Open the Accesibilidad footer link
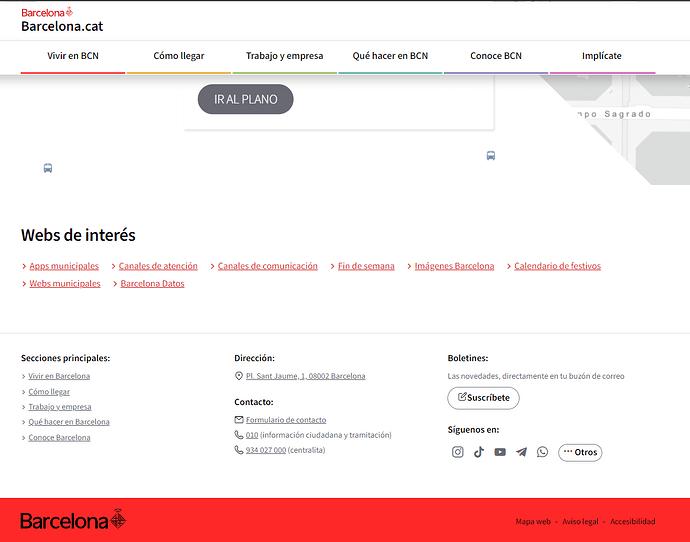The image size is (690, 542). point(632,522)
